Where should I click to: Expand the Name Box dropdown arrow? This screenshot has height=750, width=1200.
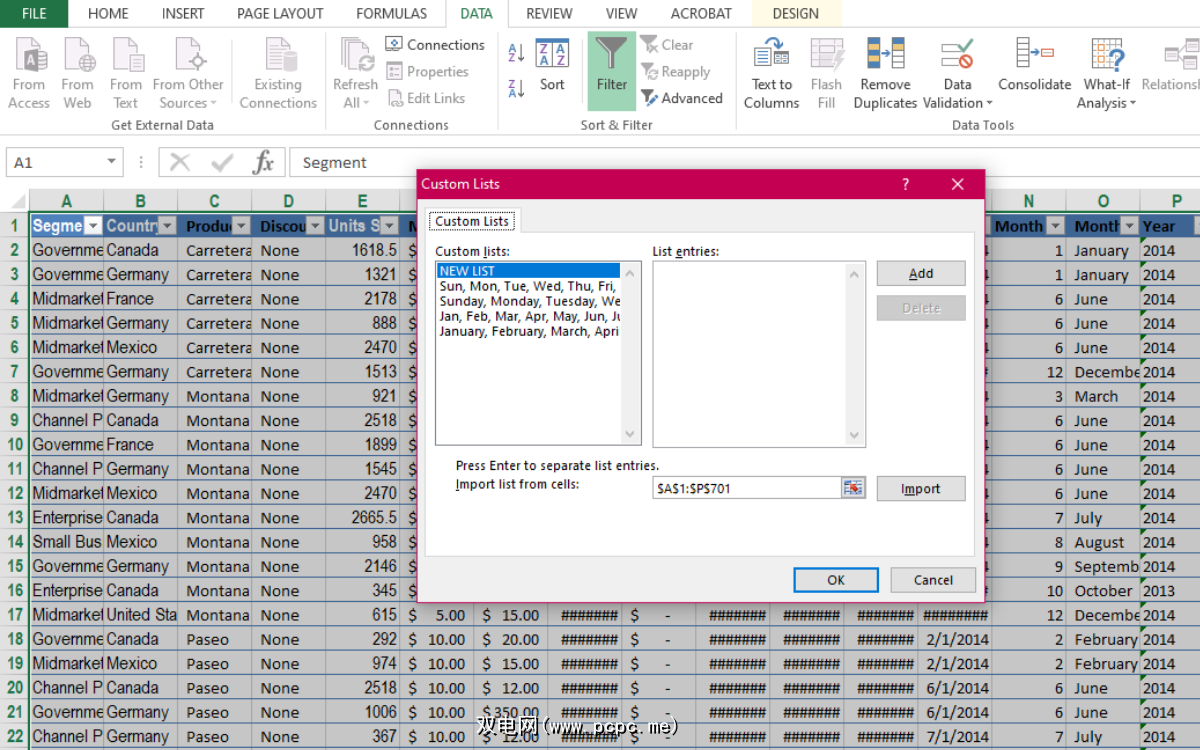pos(111,162)
